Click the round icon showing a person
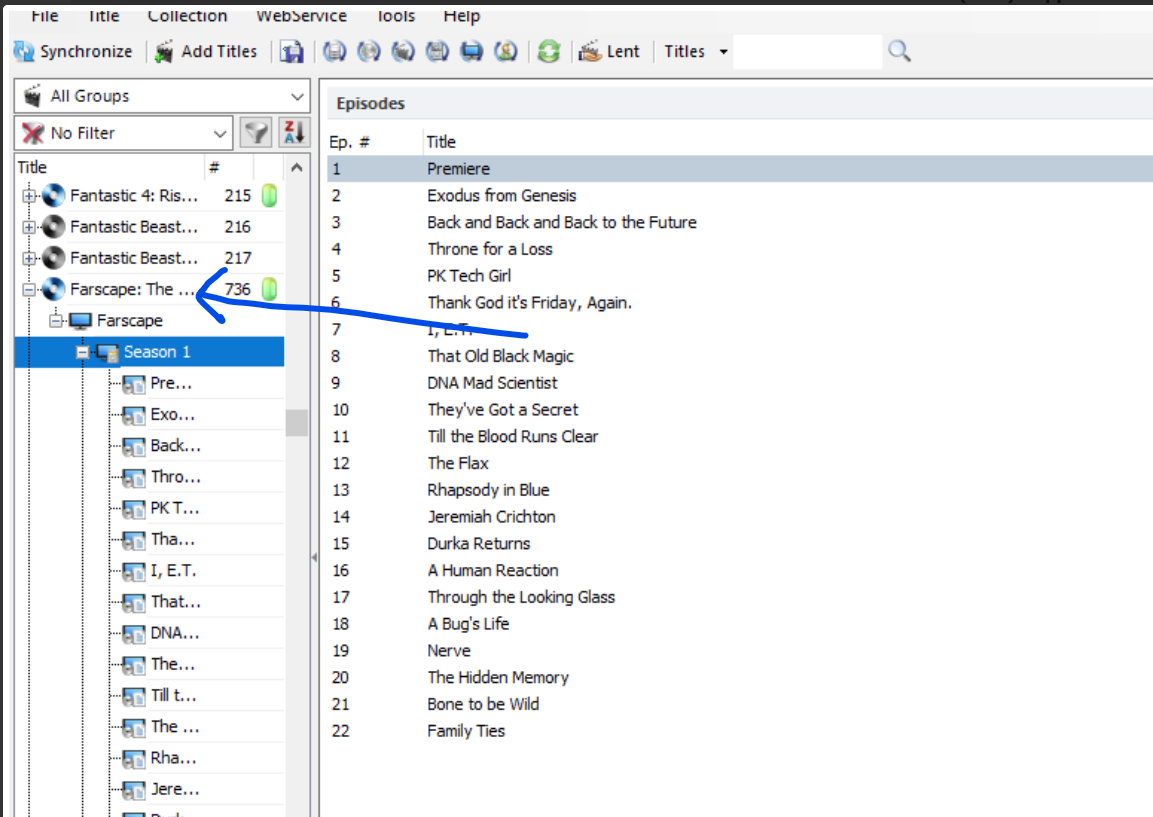Screen dimensions: 1153x817 (x=506, y=51)
